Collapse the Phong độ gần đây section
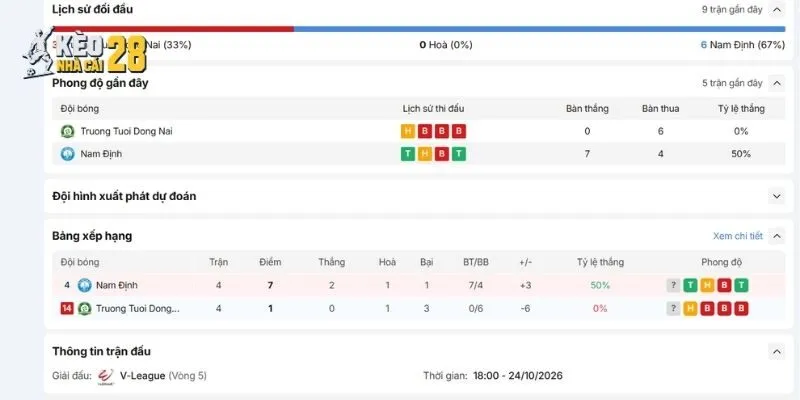Image resolution: width=800 pixels, height=400 pixels. (x=777, y=83)
